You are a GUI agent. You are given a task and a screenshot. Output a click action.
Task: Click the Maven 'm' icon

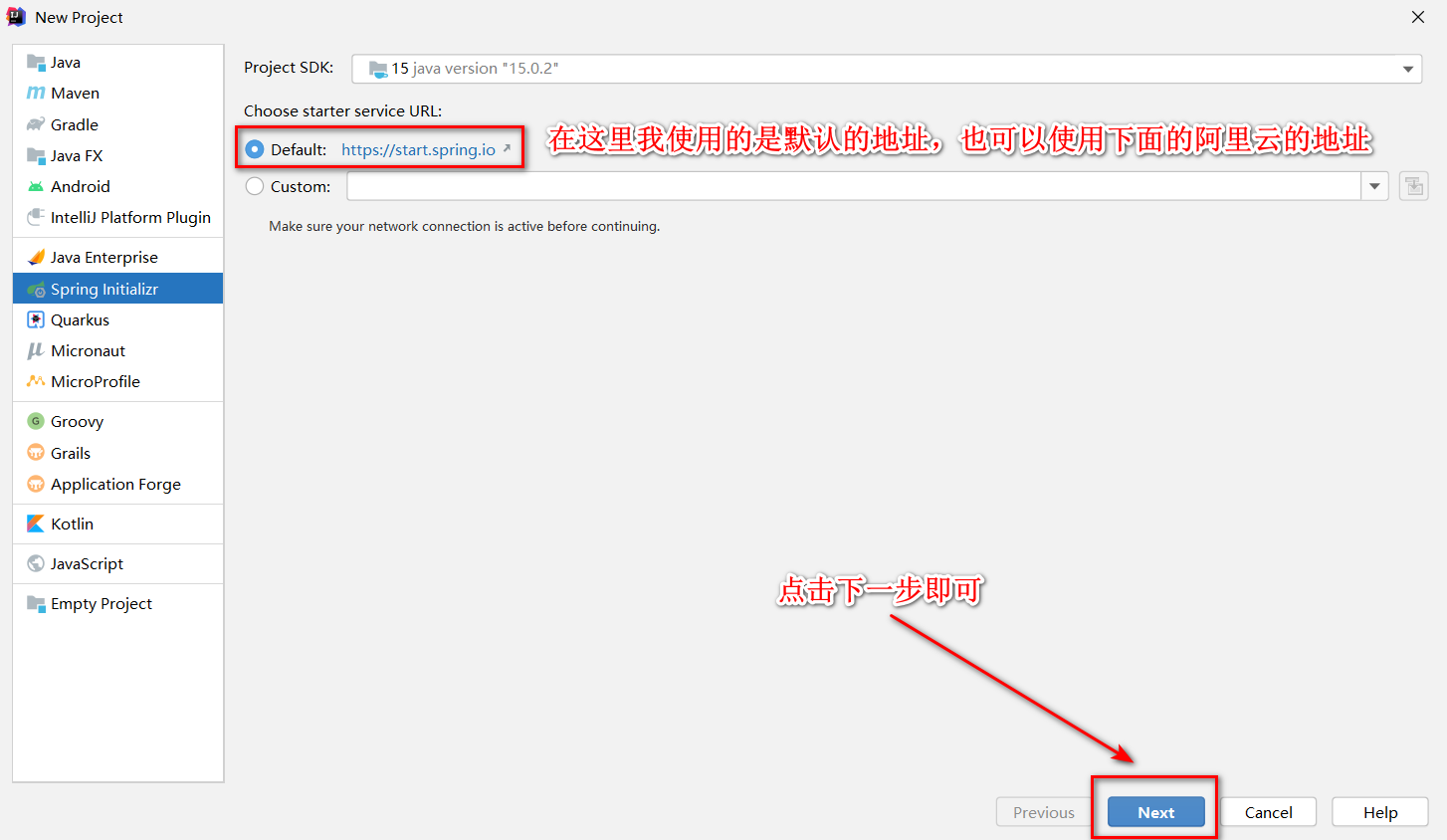[x=36, y=94]
